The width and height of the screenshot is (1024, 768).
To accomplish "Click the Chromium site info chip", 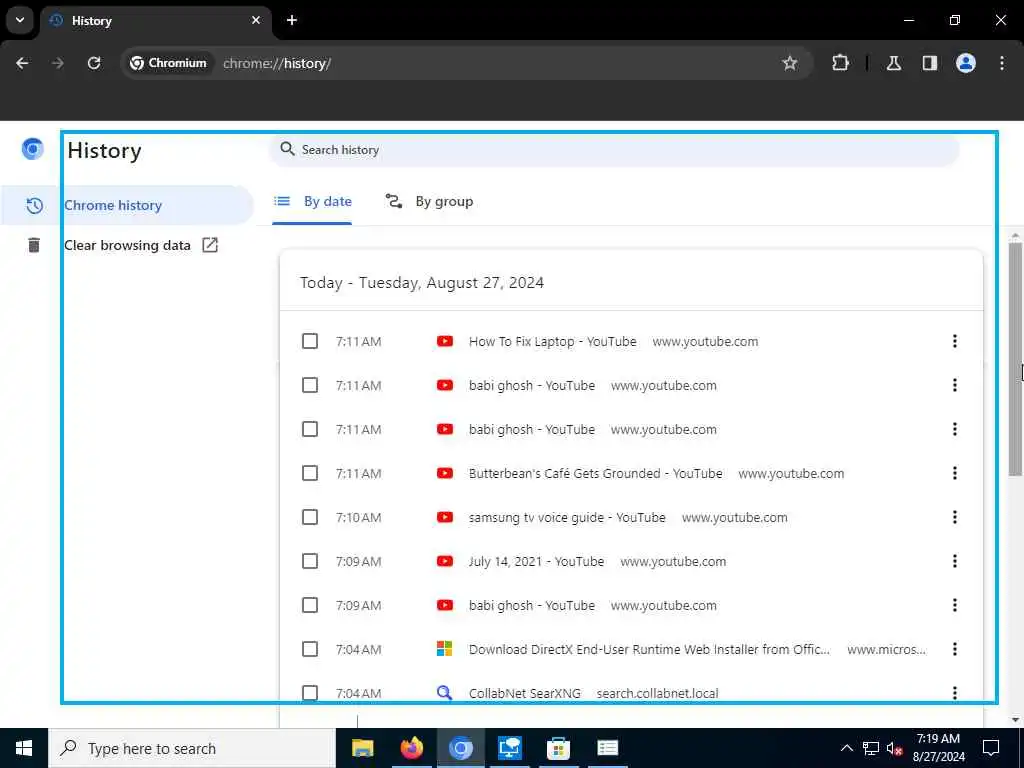I will click(168, 63).
